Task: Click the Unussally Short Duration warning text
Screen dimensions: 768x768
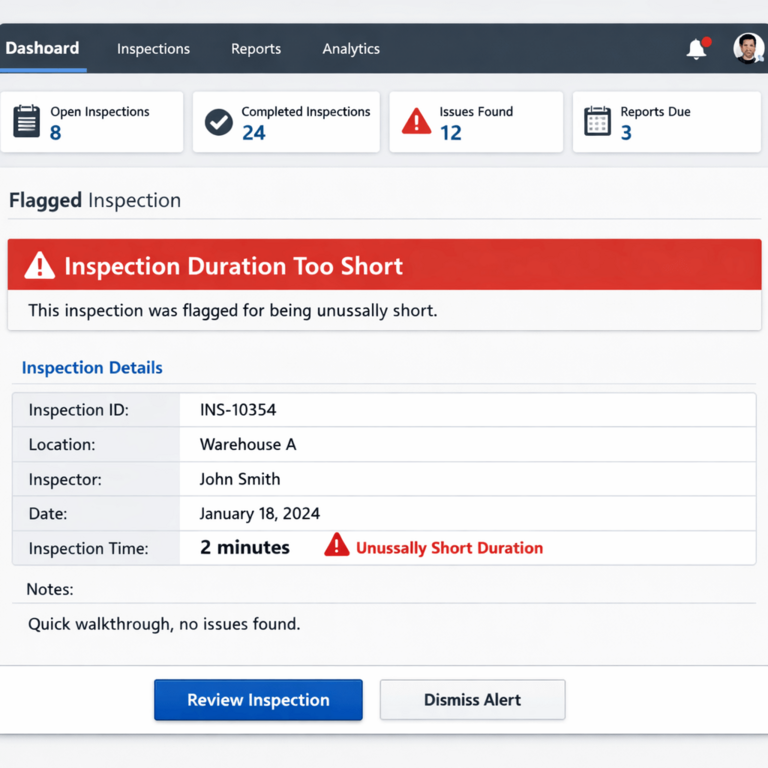Action: (x=449, y=548)
